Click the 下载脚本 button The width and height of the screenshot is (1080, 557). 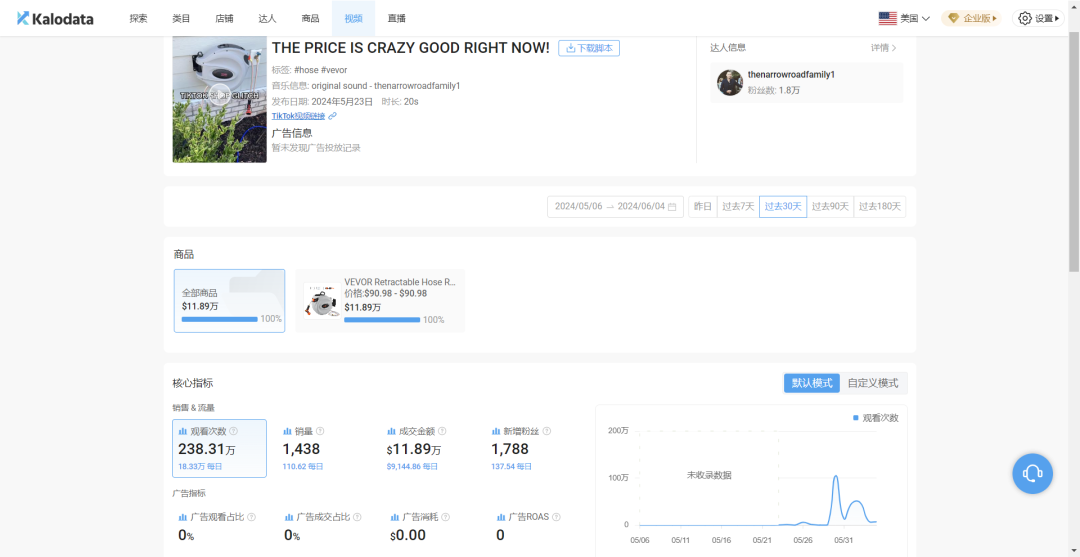(x=589, y=48)
